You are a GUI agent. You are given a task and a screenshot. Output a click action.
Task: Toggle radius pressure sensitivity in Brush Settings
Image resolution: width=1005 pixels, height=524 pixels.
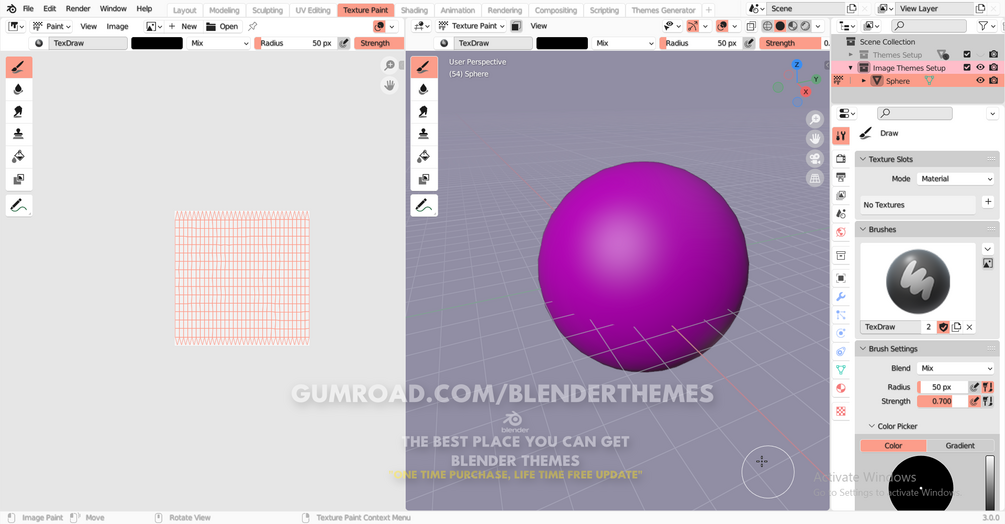pos(974,387)
